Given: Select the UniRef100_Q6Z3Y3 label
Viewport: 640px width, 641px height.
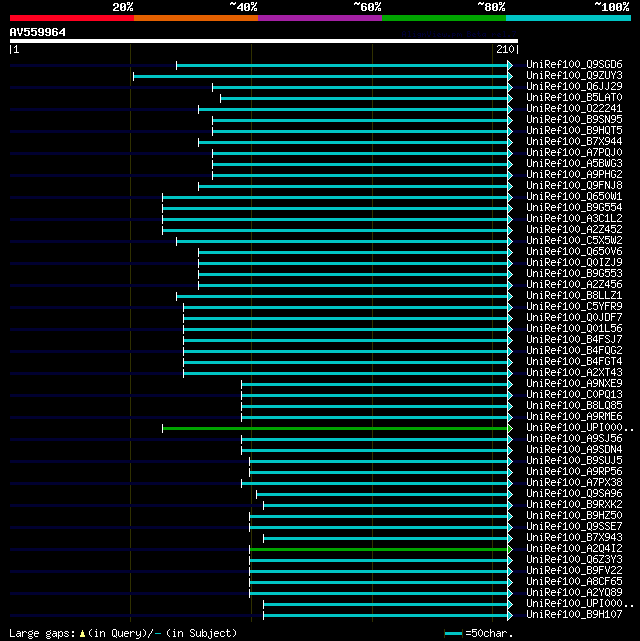Looking at the screenshot, I should (574, 560).
